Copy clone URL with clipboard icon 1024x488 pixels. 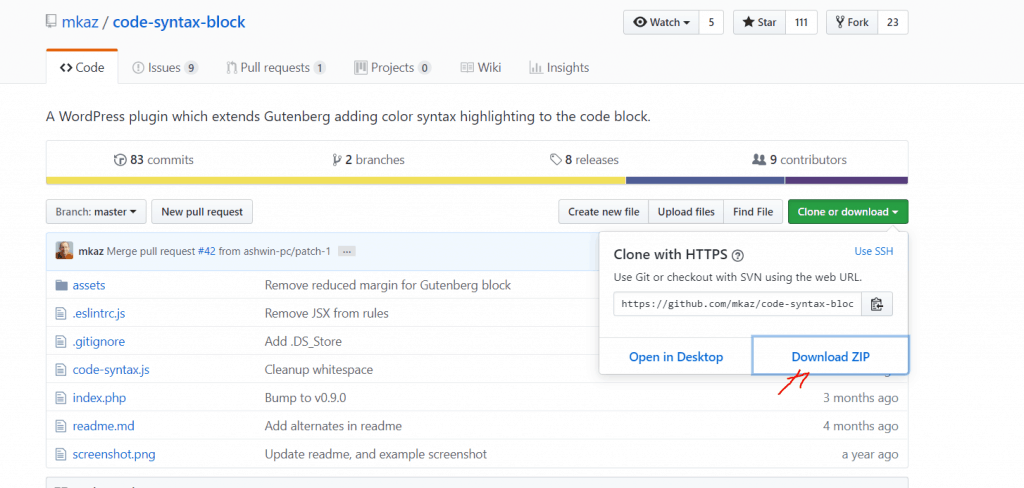tap(877, 304)
